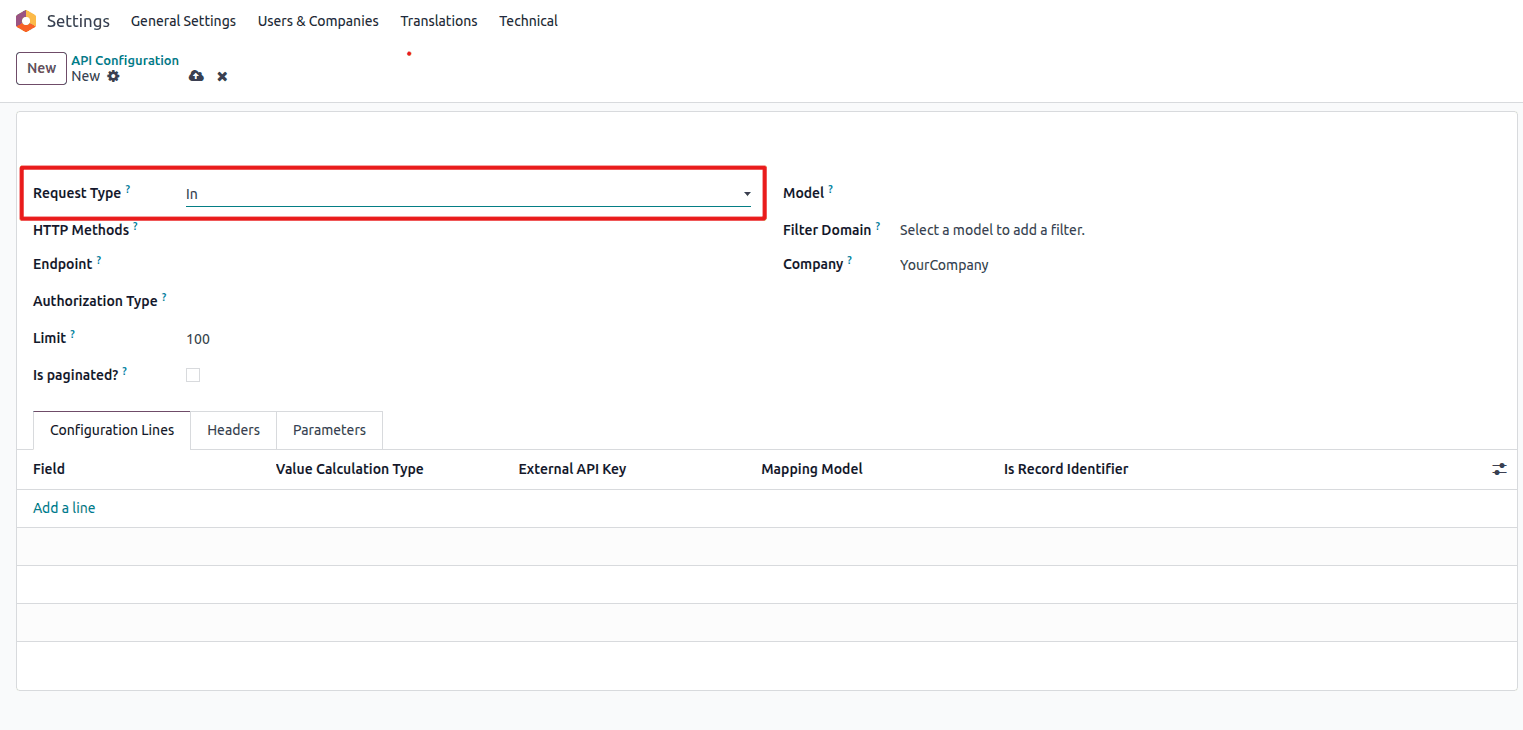
Task: Discard changes with the X icon
Action: (222, 76)
